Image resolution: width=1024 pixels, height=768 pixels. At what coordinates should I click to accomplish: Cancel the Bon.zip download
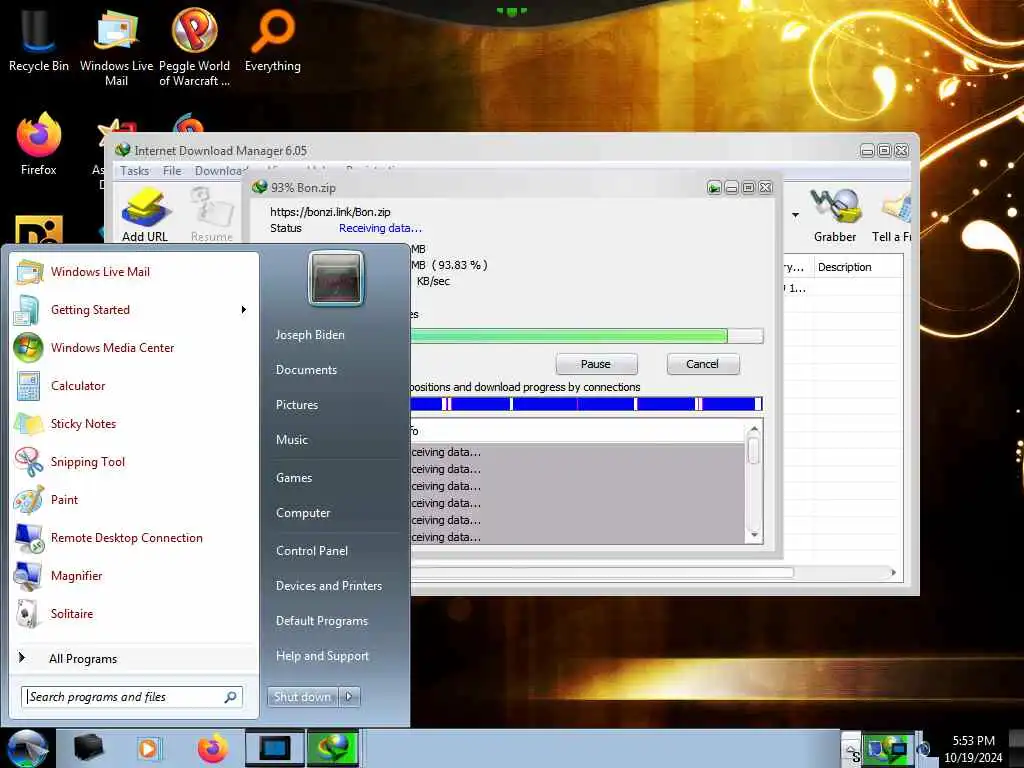703,364
